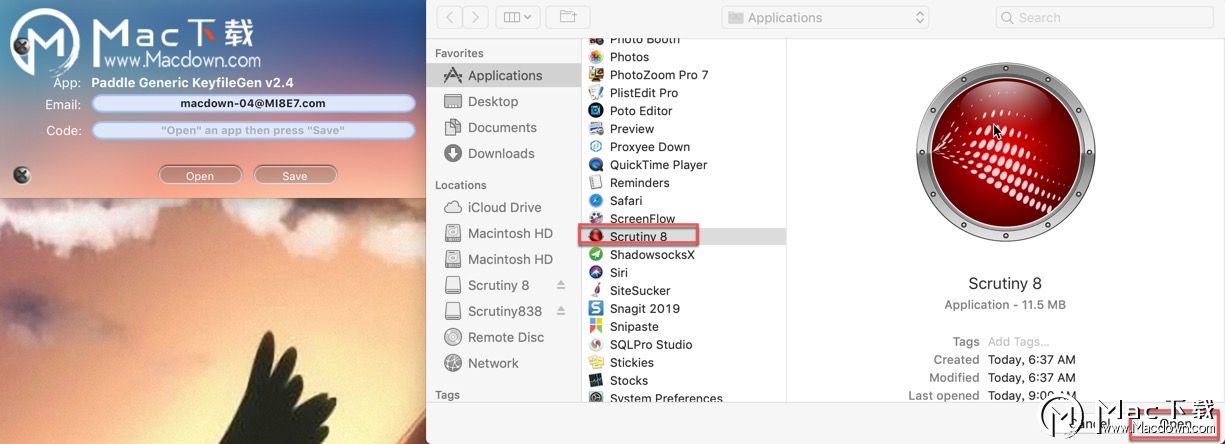The width and height of the screenshot is (1225, 444).
Task: Select Scrutiny 8 in the application list
Action: click(684, 237)
